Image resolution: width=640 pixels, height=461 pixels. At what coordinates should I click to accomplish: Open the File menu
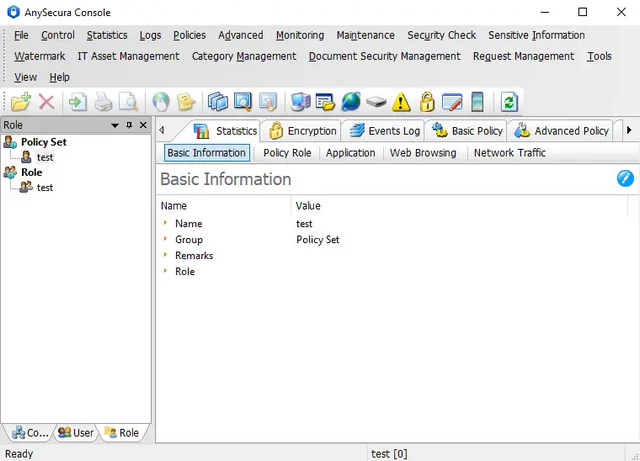coord(21,36)
